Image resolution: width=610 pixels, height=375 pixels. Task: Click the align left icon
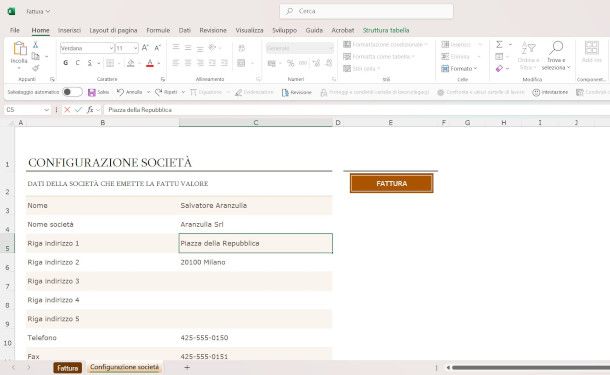pos(176,63)
